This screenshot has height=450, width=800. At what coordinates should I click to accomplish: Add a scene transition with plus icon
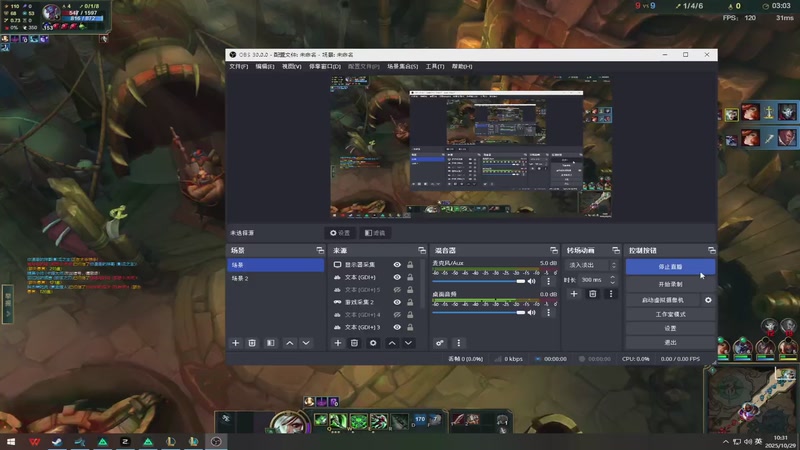574,294
